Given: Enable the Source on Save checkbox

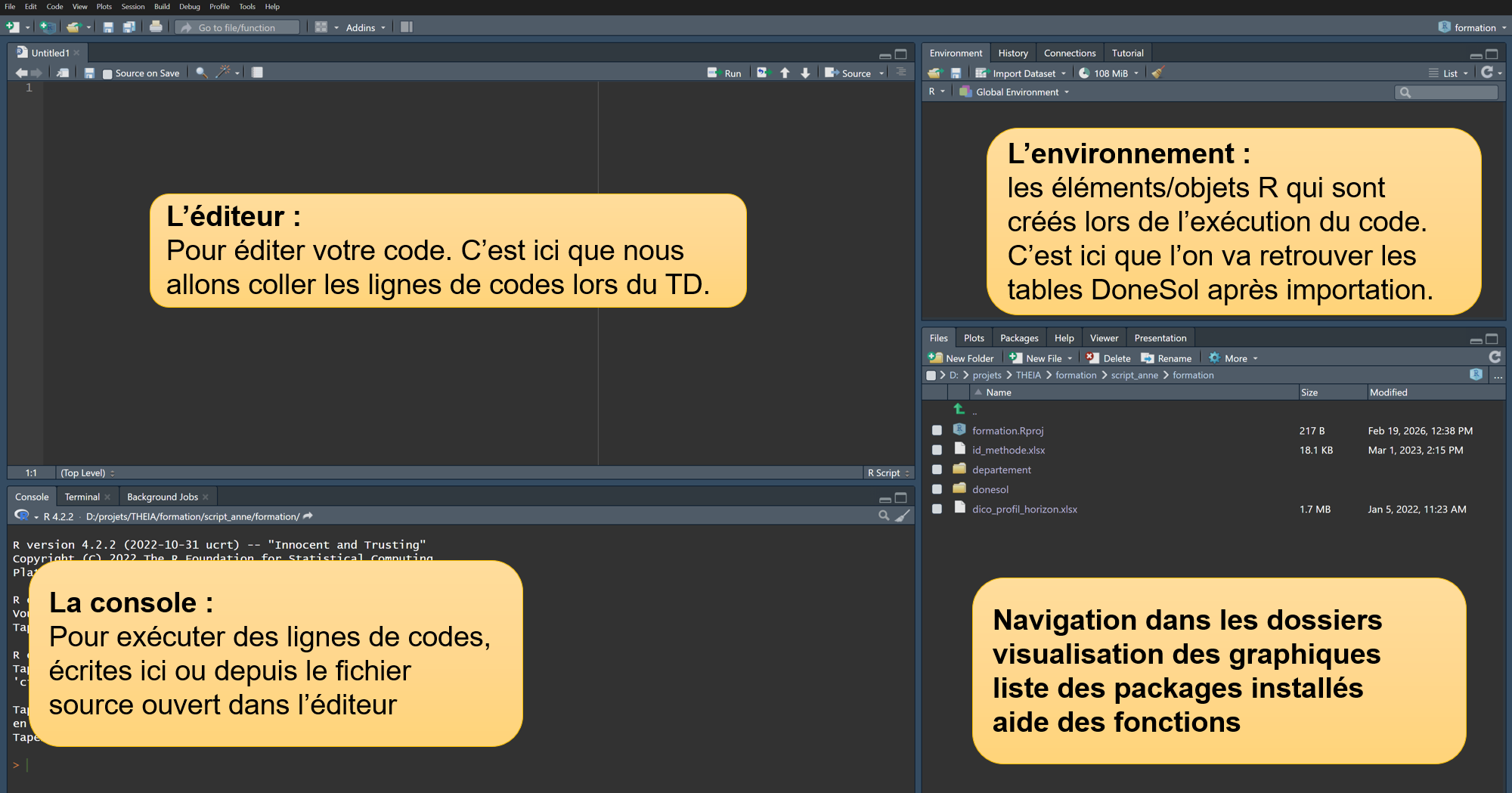Looking at the screenshot, I should pos(107,73).
